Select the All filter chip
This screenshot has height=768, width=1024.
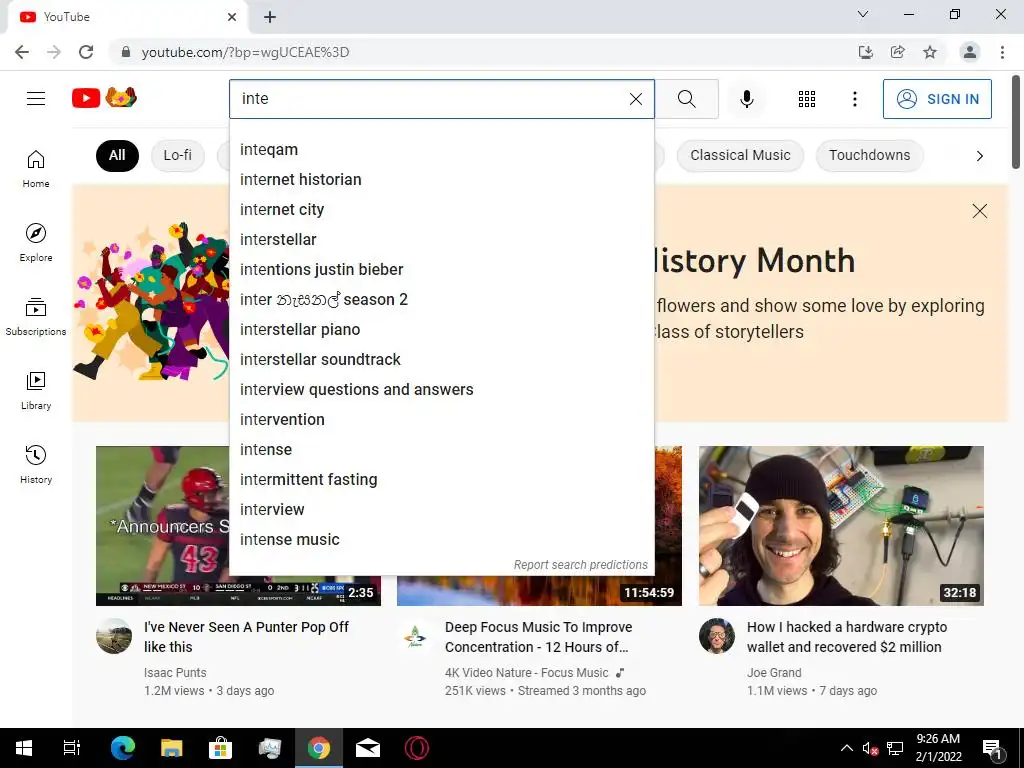pyautogui.click(x=117, y=155)
